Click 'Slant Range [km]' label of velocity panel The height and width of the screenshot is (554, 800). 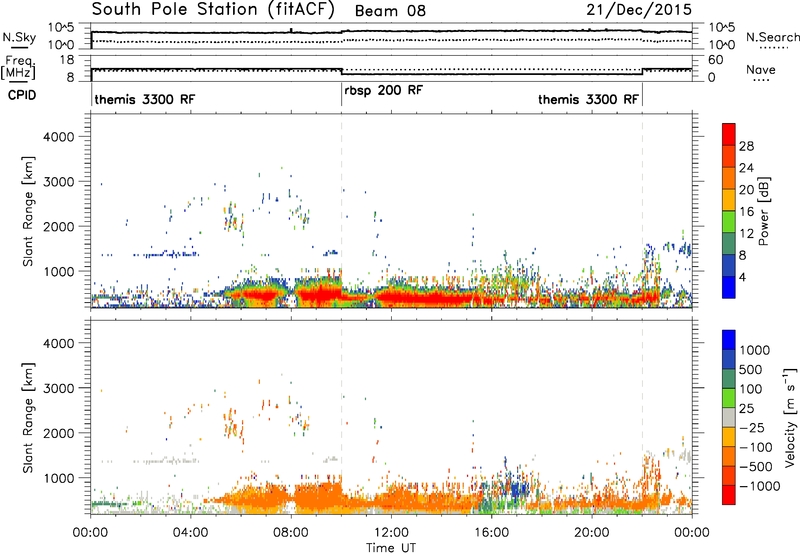[28, 418]
